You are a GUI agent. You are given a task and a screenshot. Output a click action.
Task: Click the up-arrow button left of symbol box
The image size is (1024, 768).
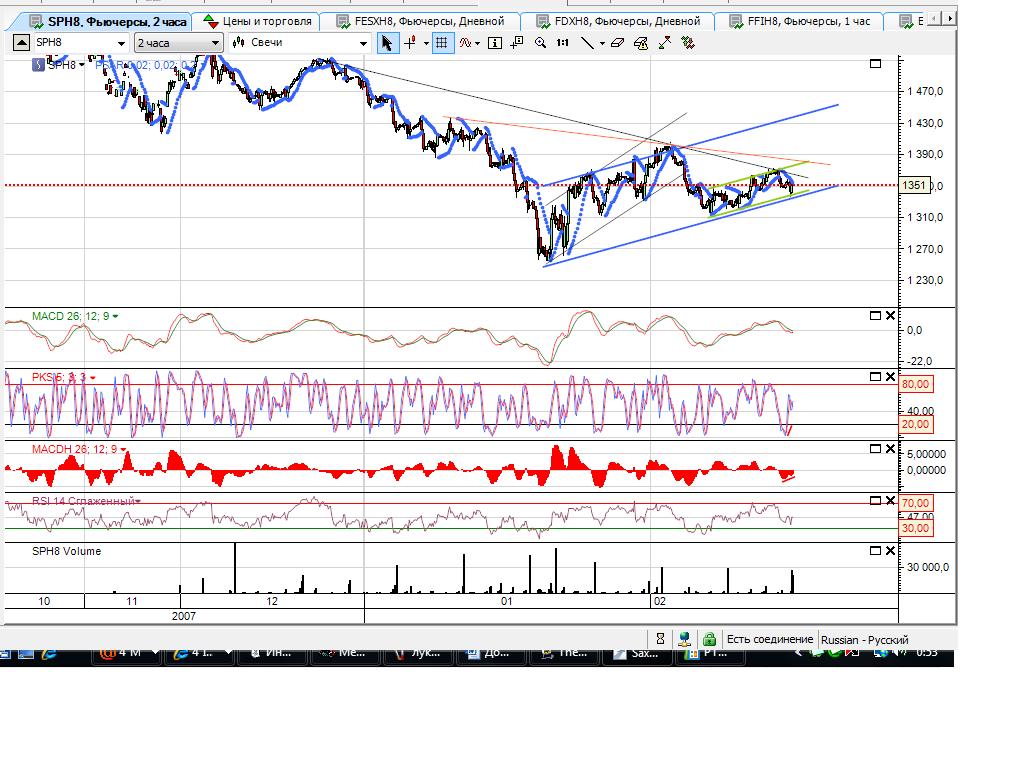point(21,43)
